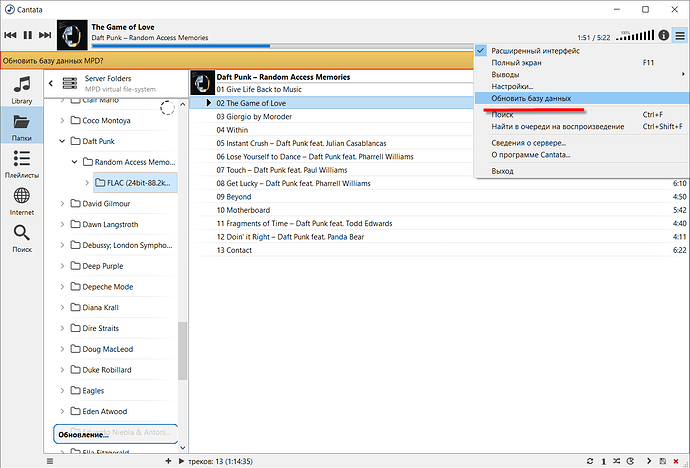Open the bottom-left folder view menu icon
The height and width of the screenshot is (468, 690).
pyautogui.click(x=50, y=461)
